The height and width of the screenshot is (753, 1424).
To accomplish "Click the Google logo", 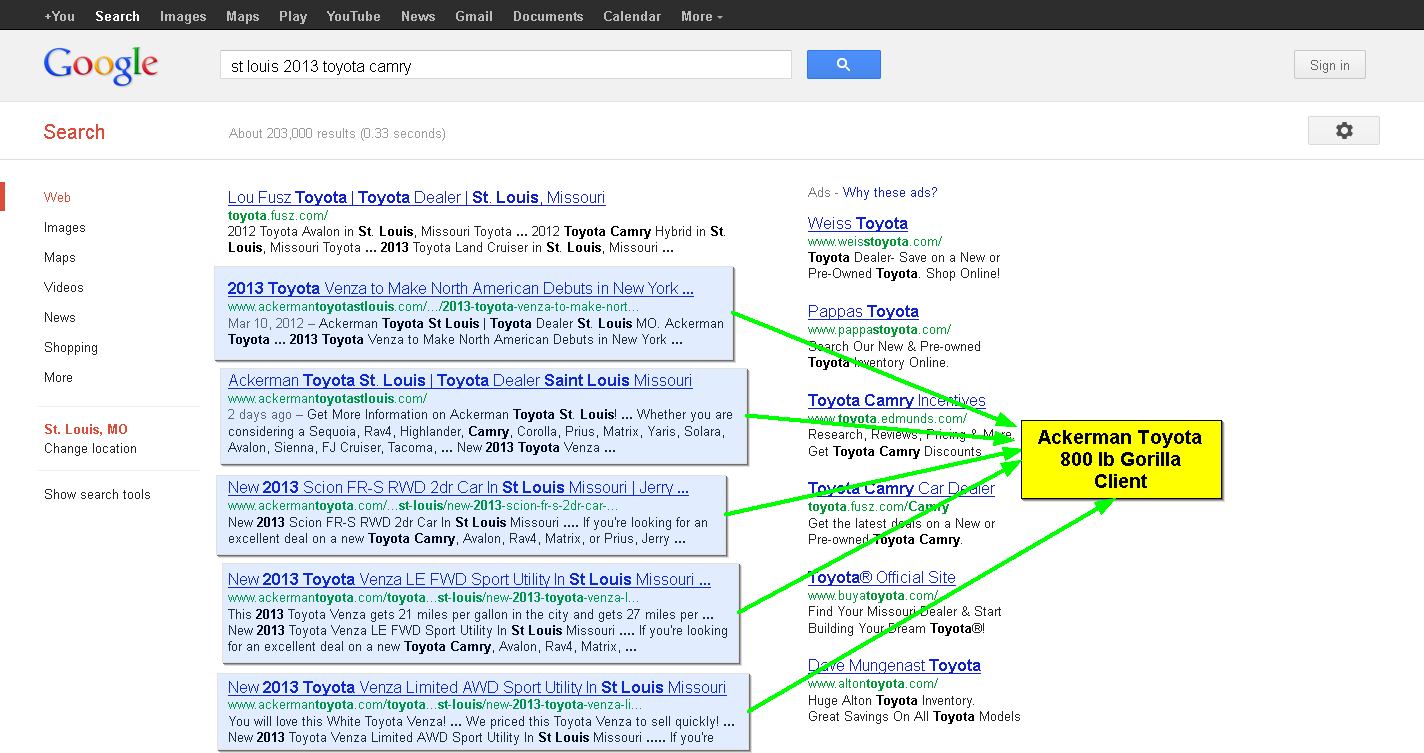I will [x=100, y=66].
